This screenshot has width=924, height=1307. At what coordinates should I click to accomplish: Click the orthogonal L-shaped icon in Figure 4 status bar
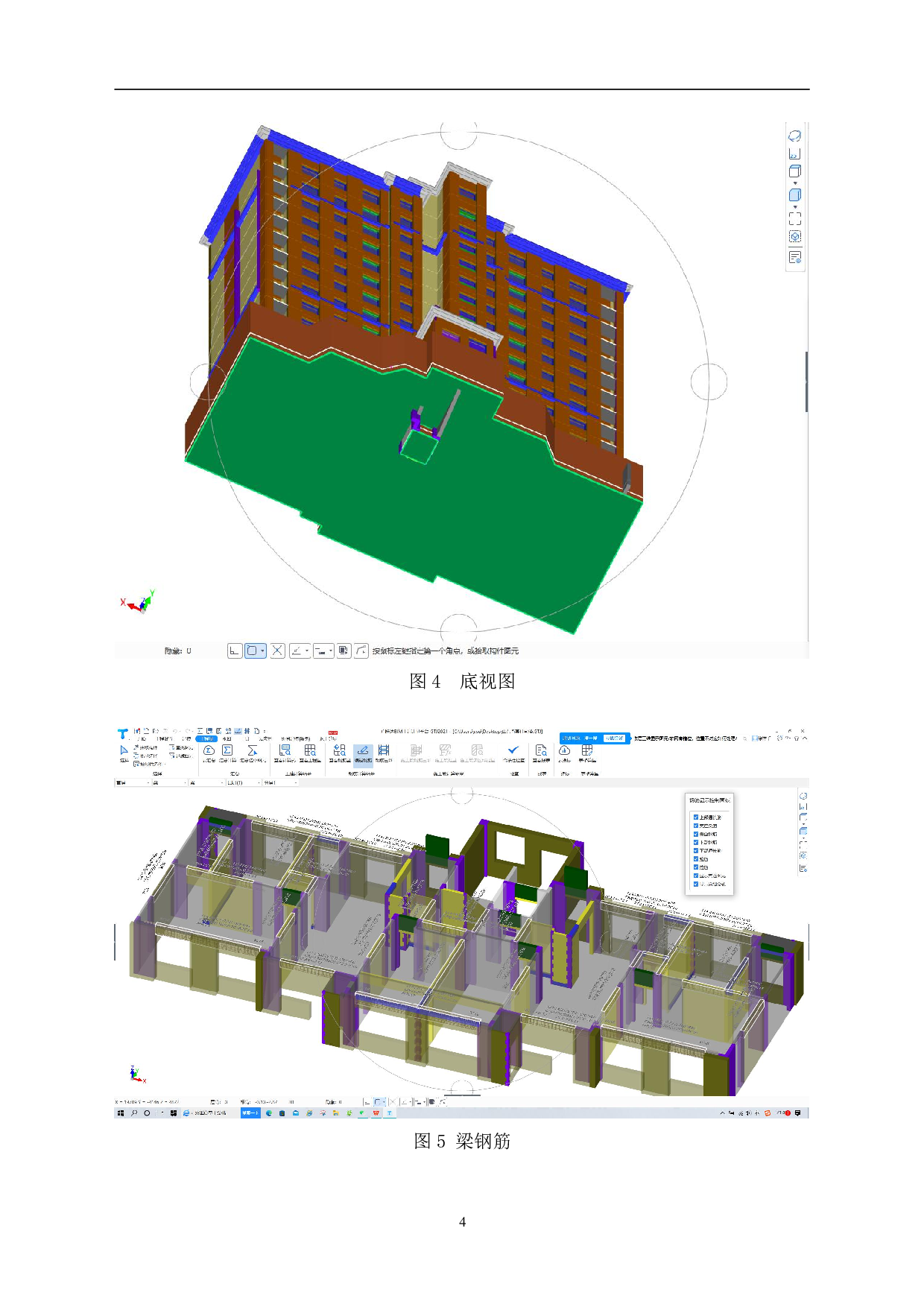[235, 651]
